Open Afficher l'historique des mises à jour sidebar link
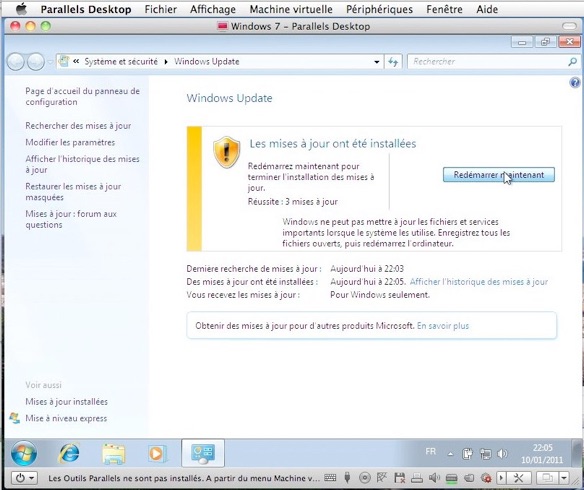 coord(82,164)
